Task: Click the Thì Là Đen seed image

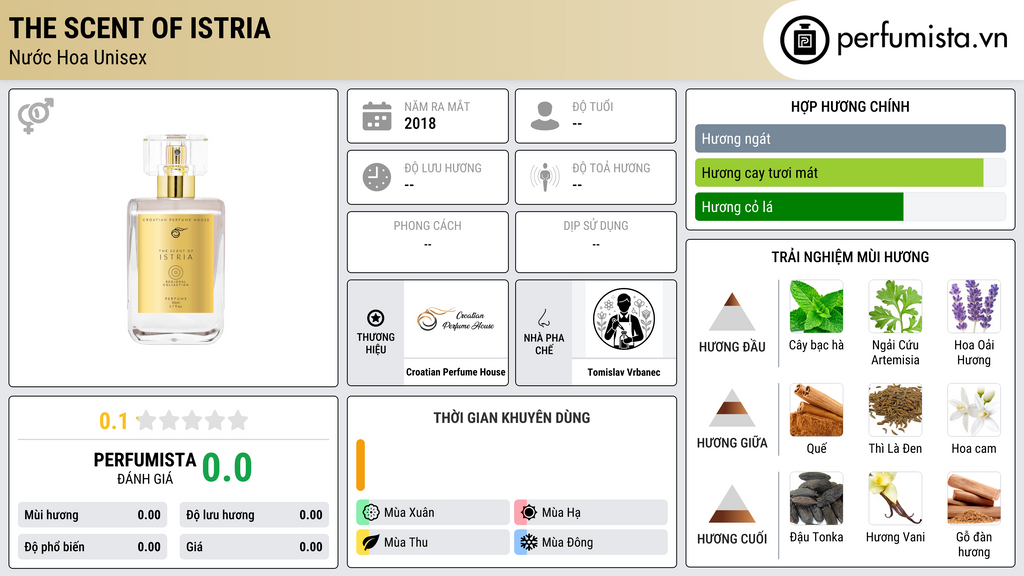Action: click(895, 409)
